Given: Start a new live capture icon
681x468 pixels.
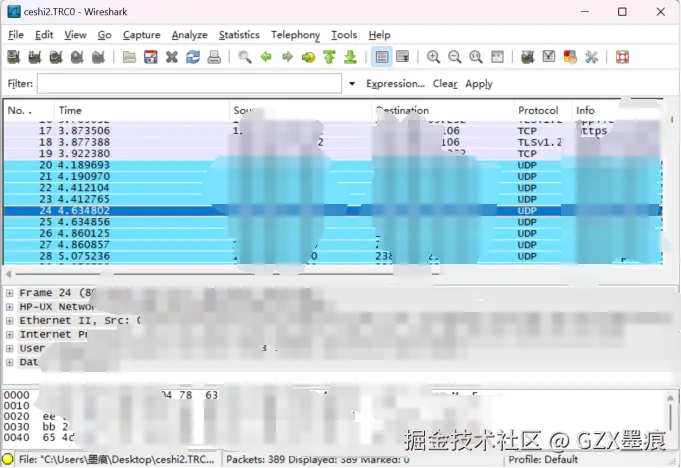Looking at the screenshot, I should click(x=56, y=57).
